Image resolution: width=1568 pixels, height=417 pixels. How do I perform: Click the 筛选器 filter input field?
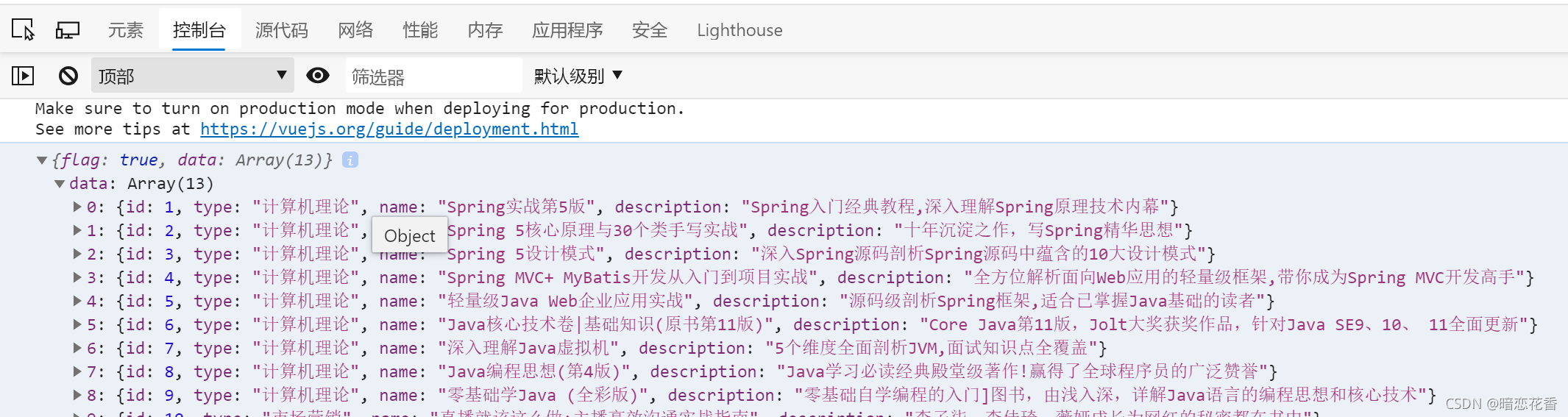coord(433,76)
